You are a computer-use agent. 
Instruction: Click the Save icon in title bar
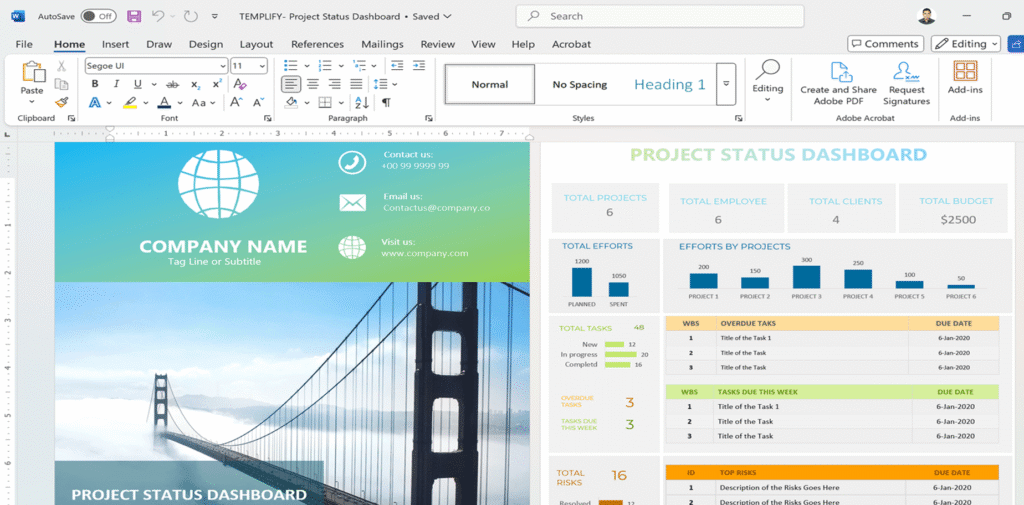pyautogui.click(x=134, y=16)
